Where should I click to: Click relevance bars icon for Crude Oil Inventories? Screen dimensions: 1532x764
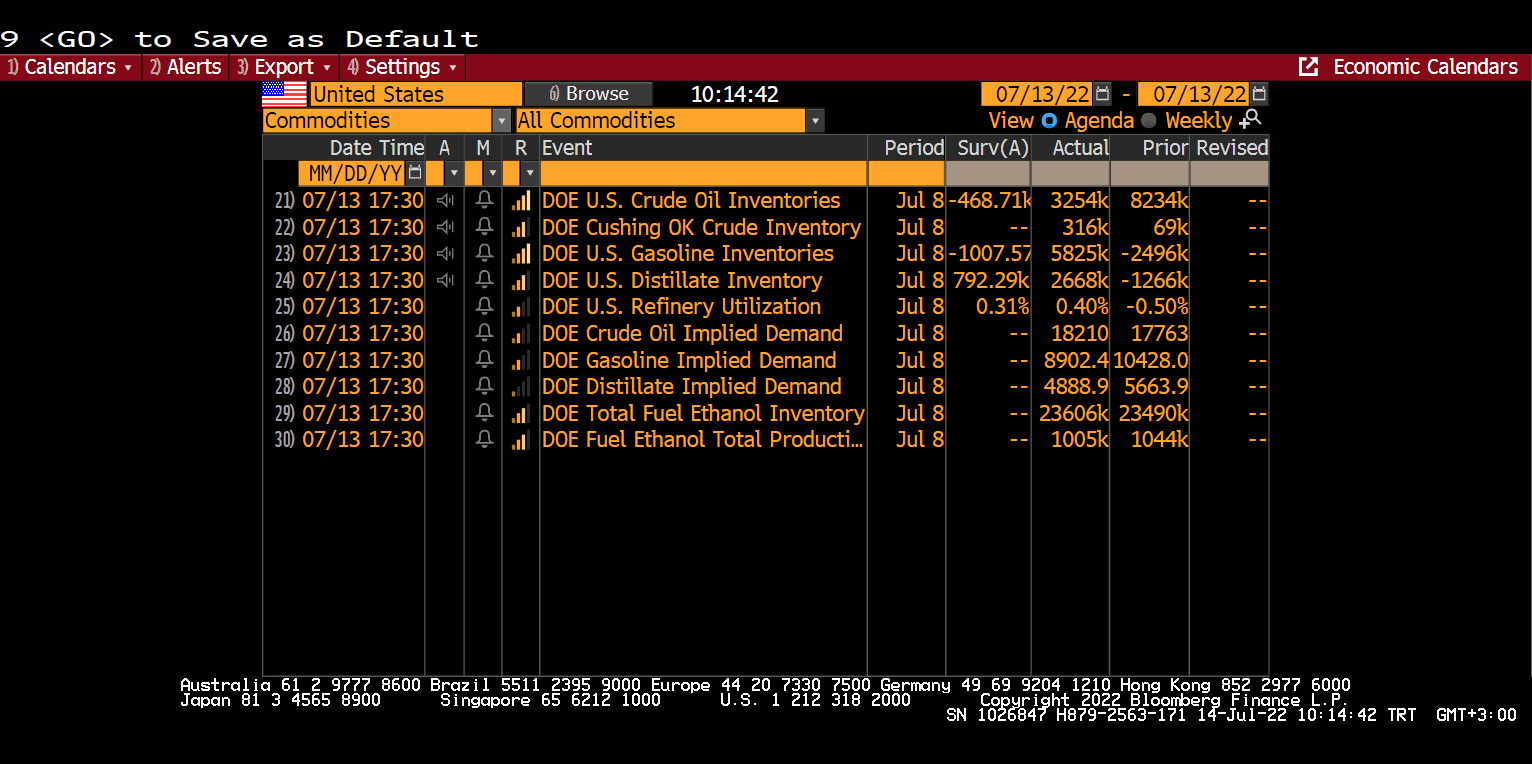click(x=520, y=201)
